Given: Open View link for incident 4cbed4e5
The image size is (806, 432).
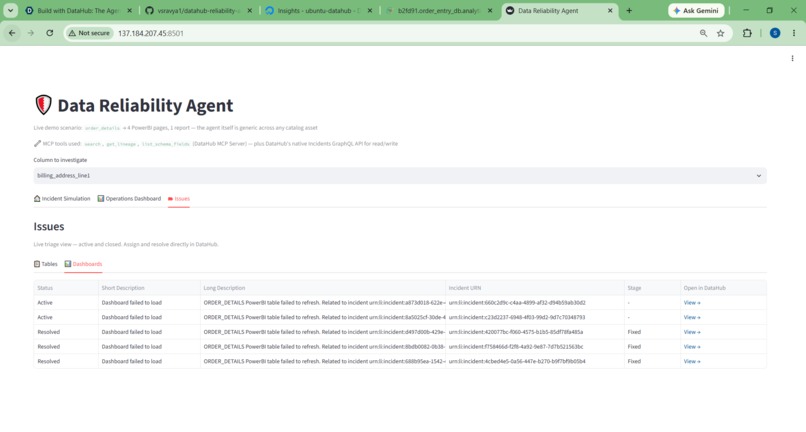Looking at the screenshot, I should pos(692,361).
